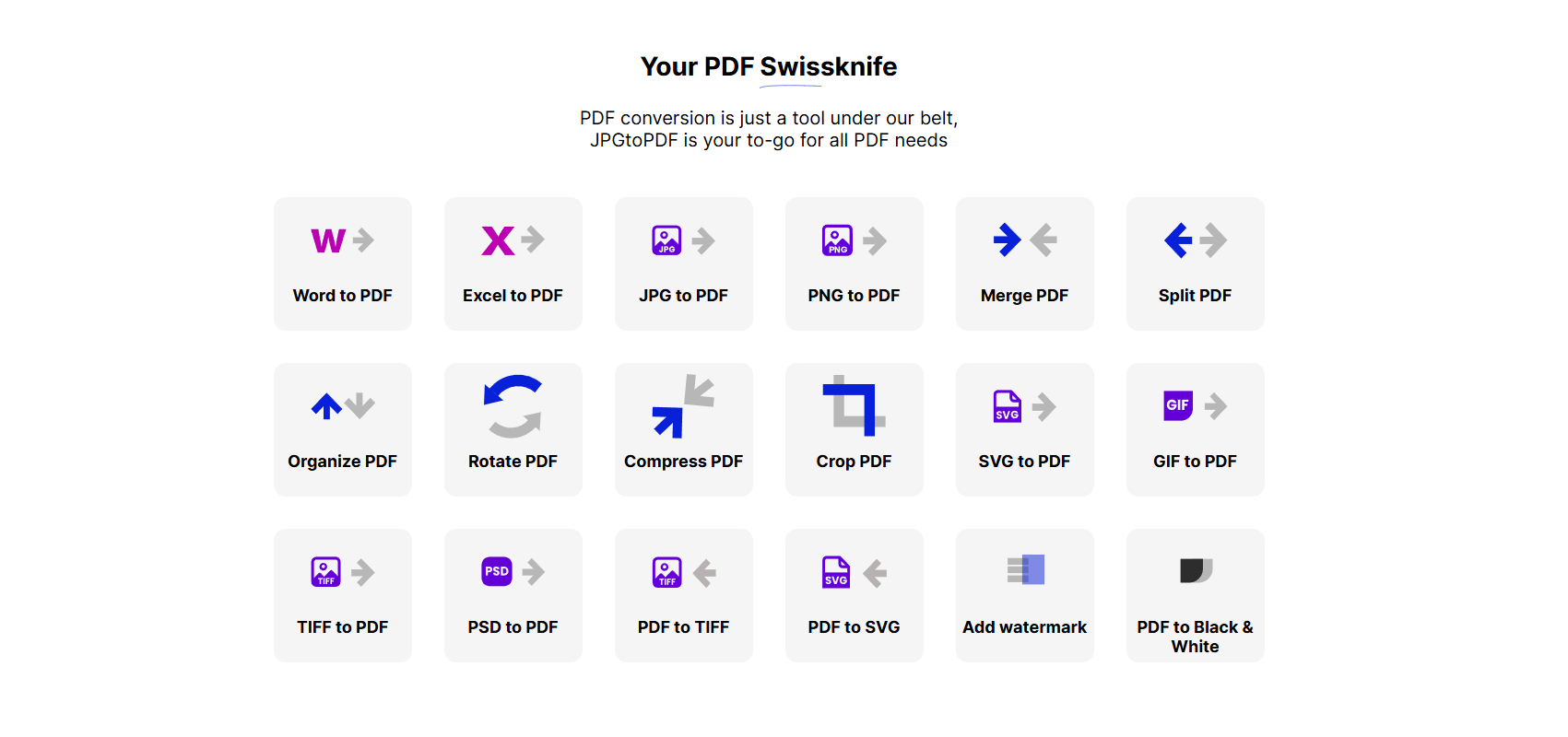This screenshot has height=737, width=1568.
Task: Click the TIFF to PDF image icon
Action: pos(326,572)
